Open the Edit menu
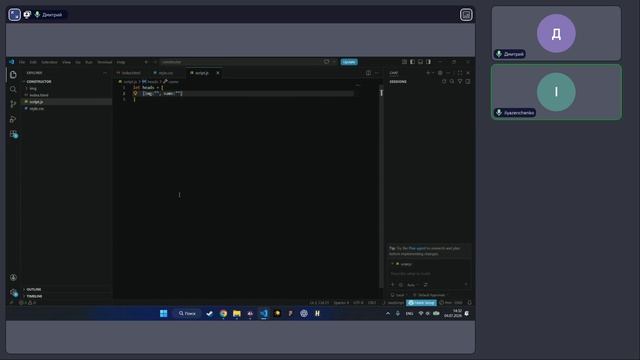 pyautogui.click(x=33, y=62)
